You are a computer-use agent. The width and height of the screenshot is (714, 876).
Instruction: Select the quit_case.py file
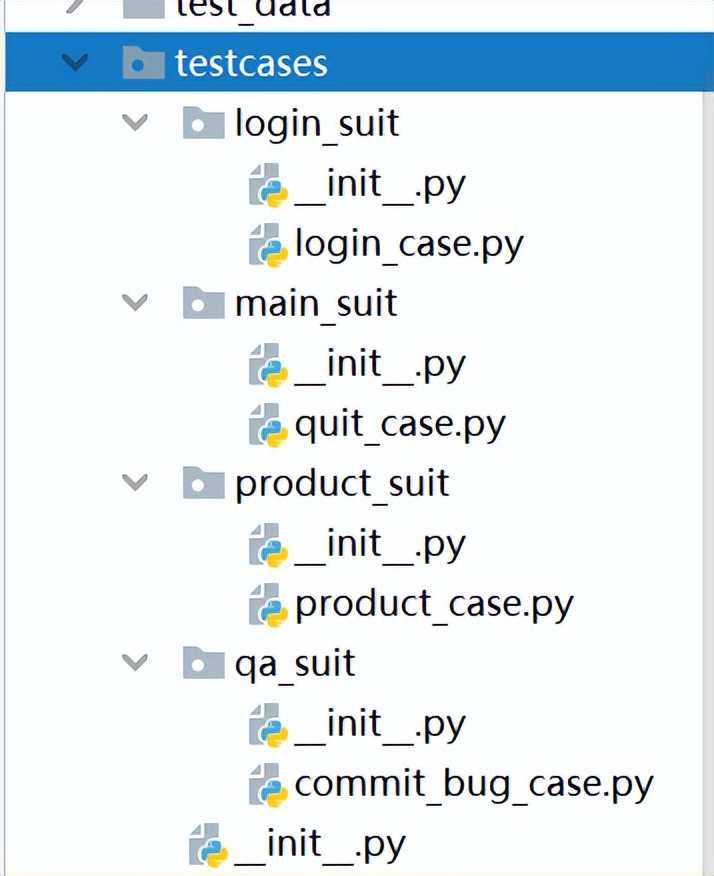pos(400,424)
